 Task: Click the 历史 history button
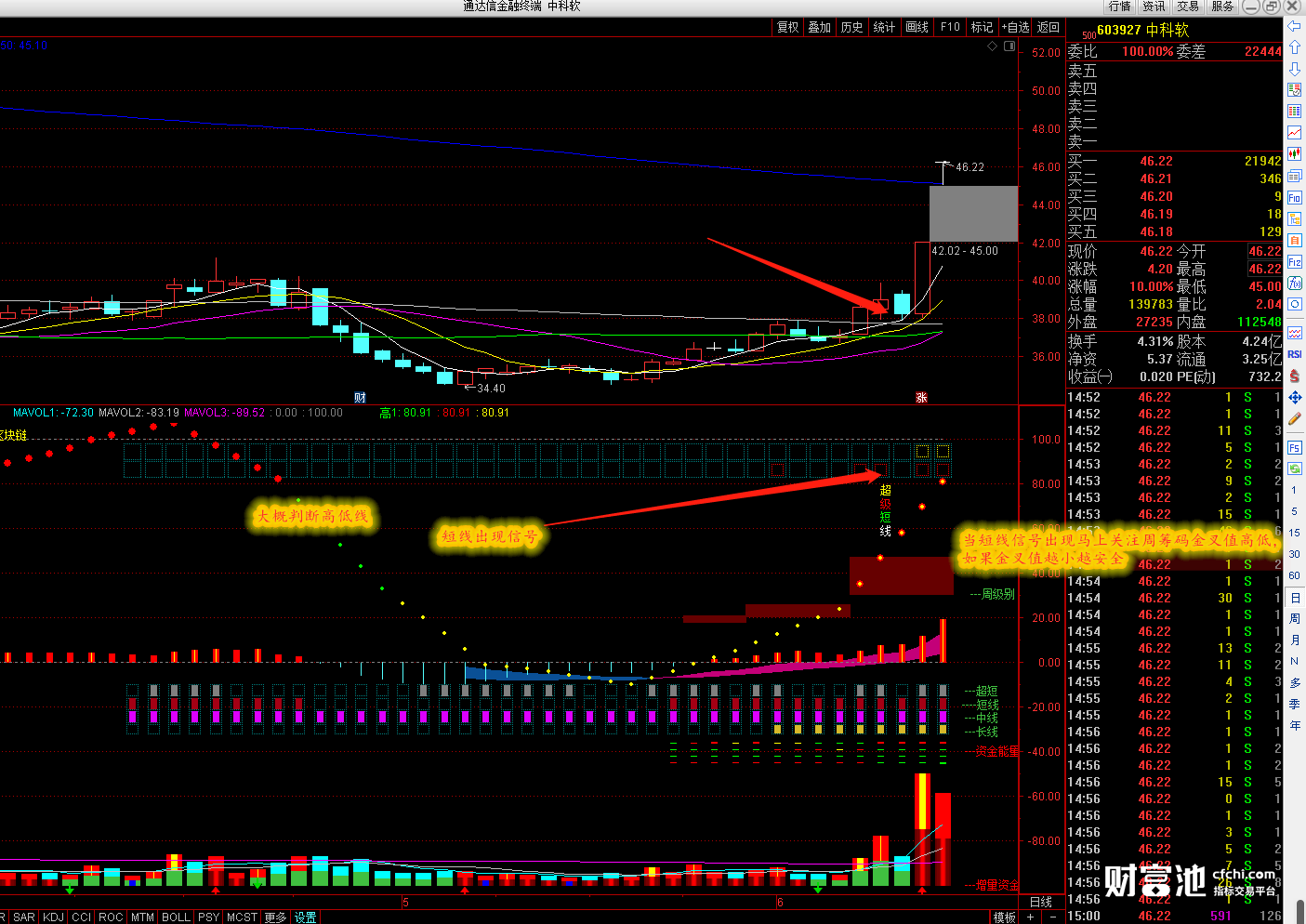coord(851,28)
